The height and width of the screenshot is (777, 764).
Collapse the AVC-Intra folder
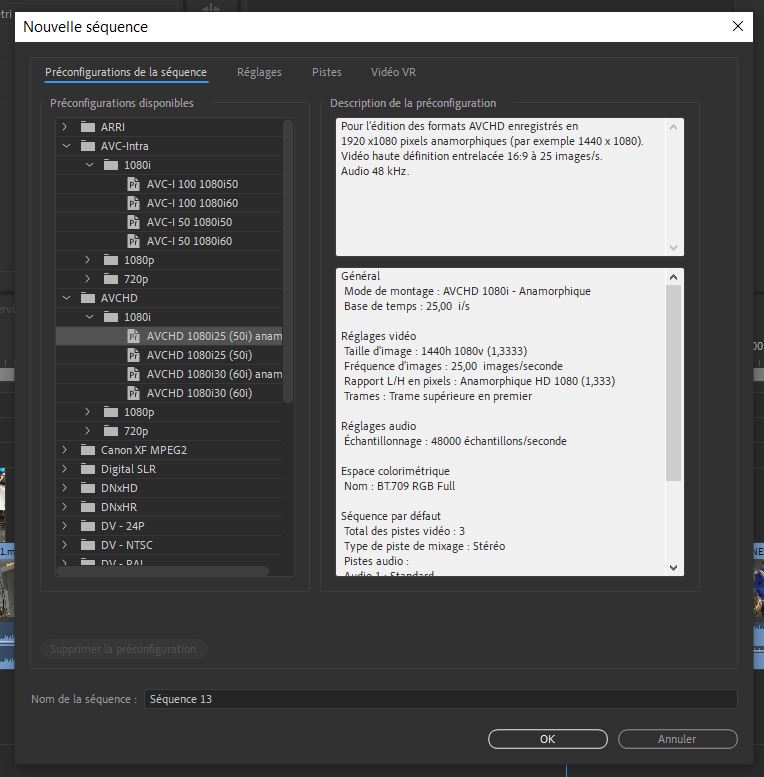coord(65,146)
